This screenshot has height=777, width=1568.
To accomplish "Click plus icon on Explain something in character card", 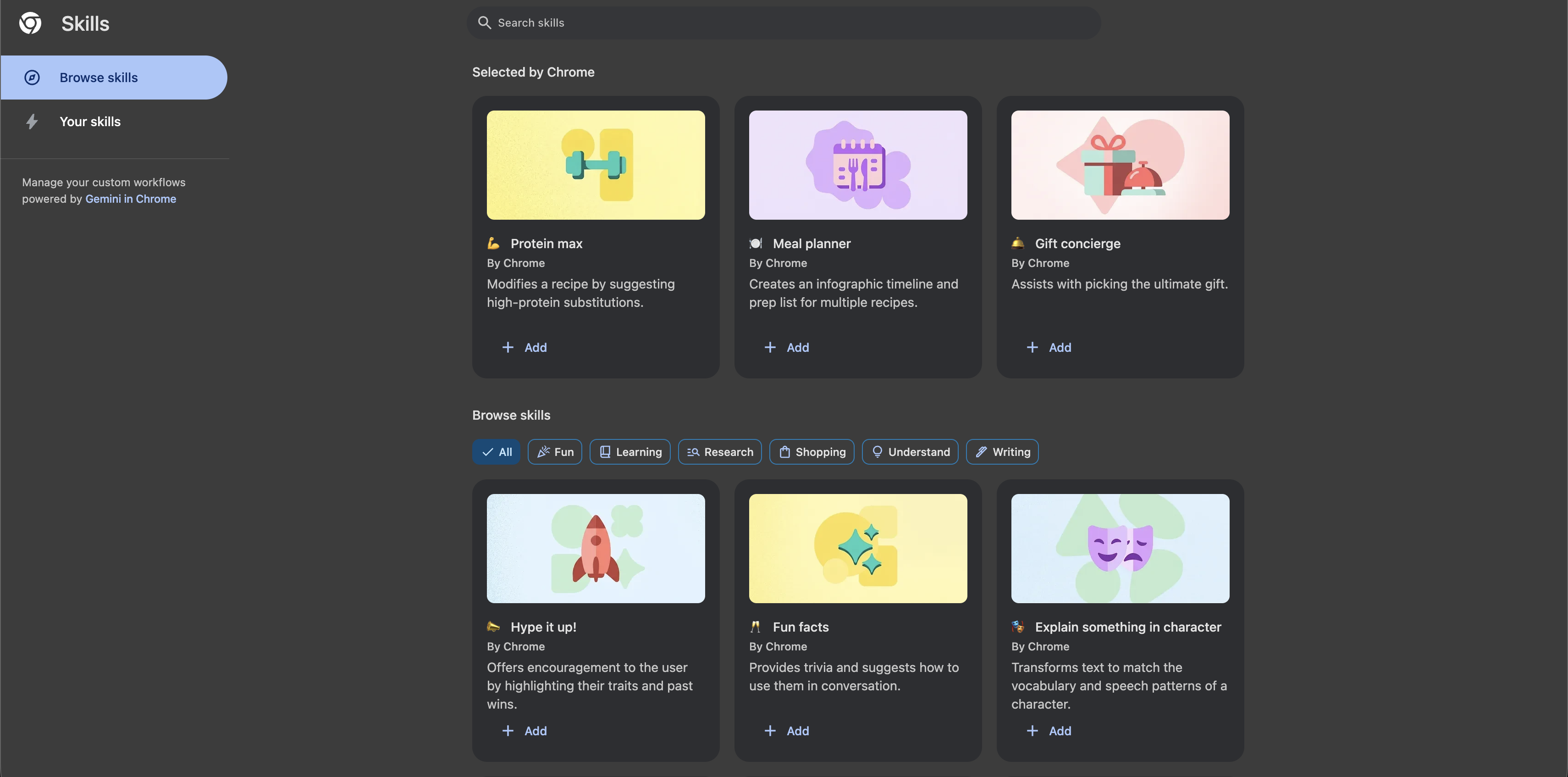I will pos(1033,731).
